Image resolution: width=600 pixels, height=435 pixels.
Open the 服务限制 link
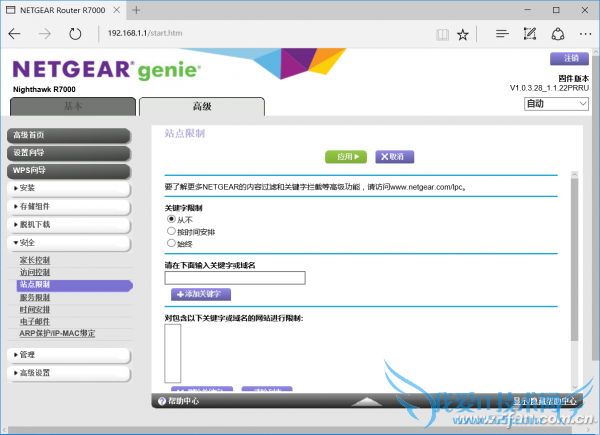point(35,298)
